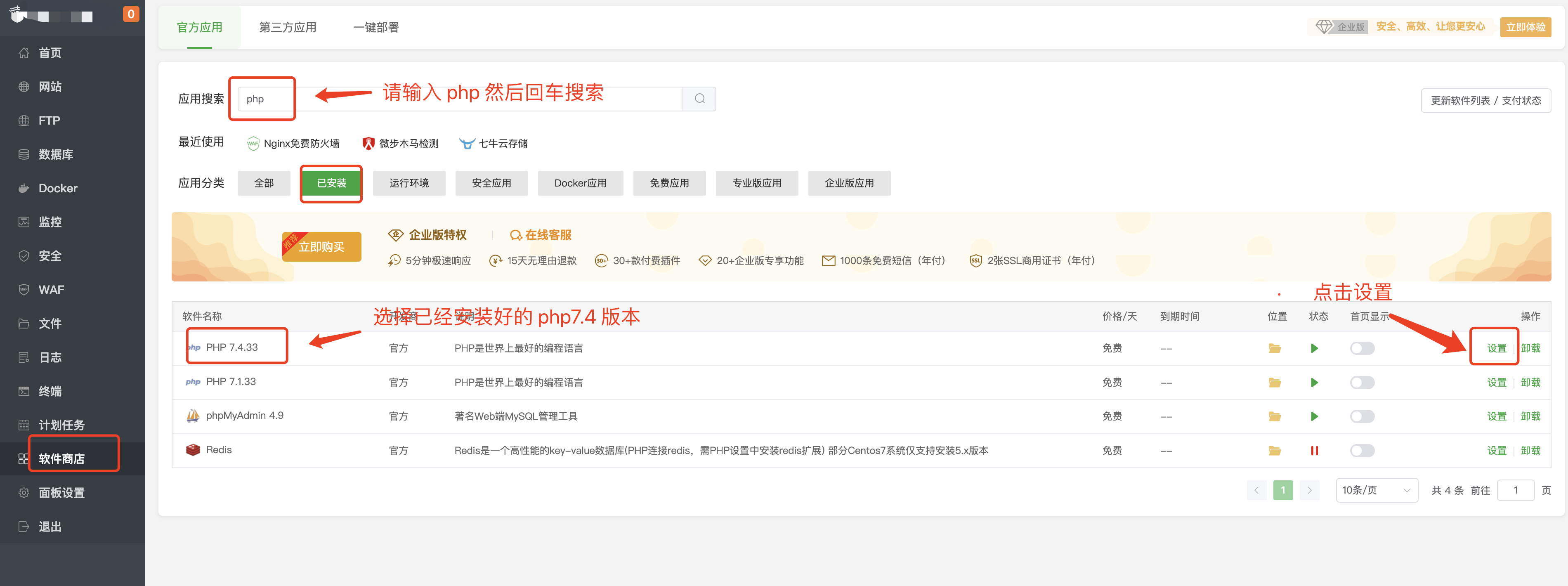This screenshot has height=586, width=1568.
Task: Select the 运行环境 category filter
Action: click(x=409, y=183)
